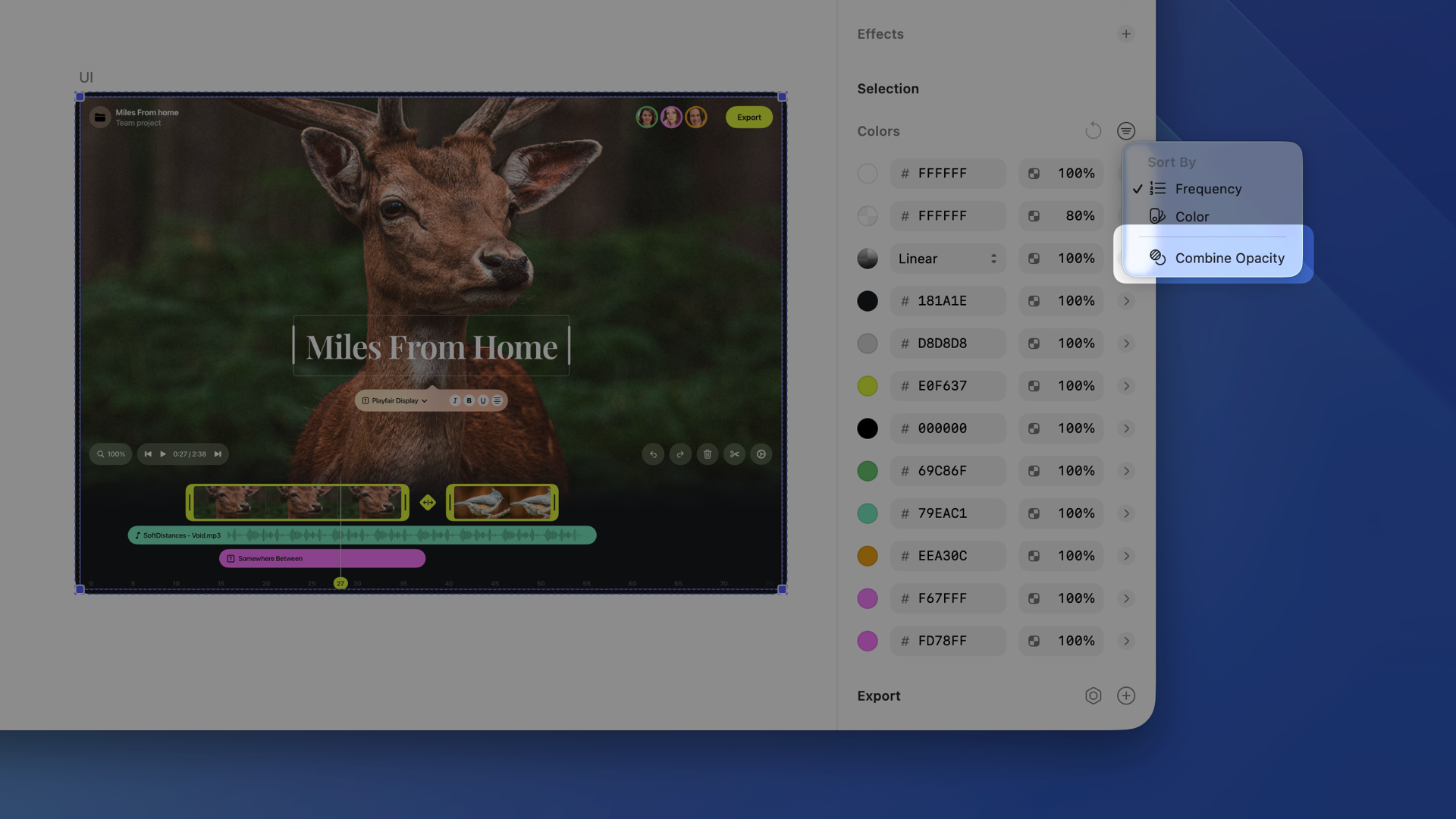Open the sort filter icon in the Colors panel

coord(1125,130)
